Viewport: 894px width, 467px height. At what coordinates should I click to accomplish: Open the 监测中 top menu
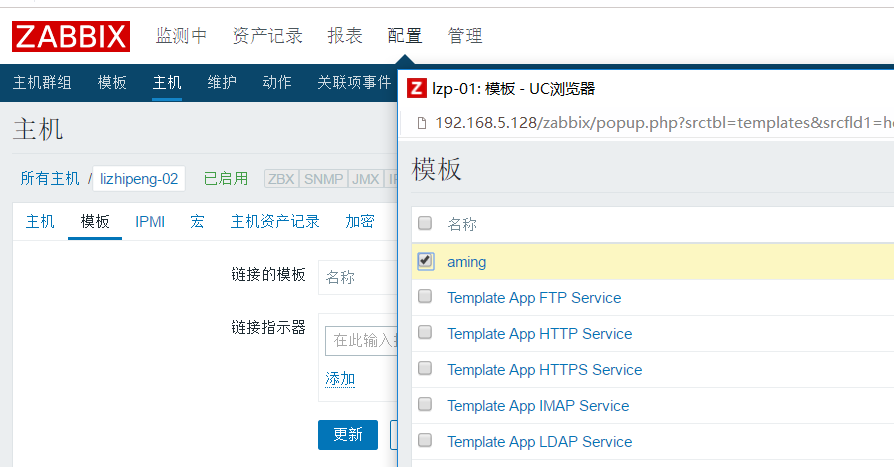181,36
